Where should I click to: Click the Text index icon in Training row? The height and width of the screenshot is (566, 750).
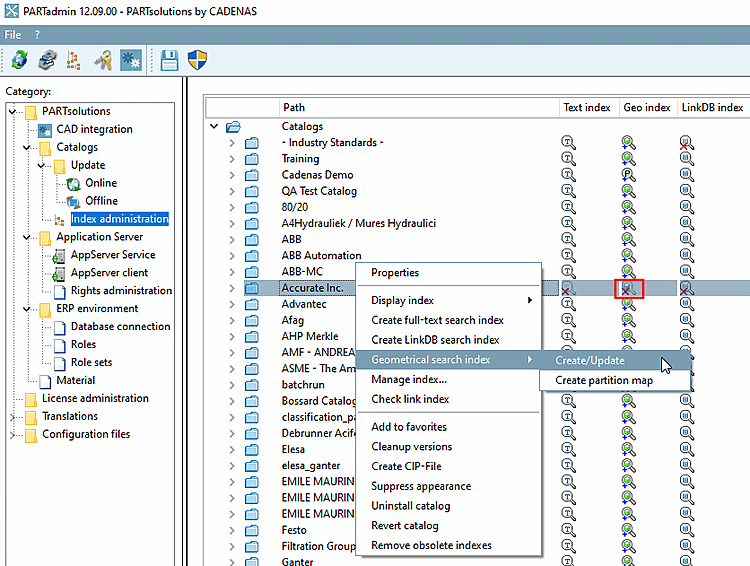point(568,159)
